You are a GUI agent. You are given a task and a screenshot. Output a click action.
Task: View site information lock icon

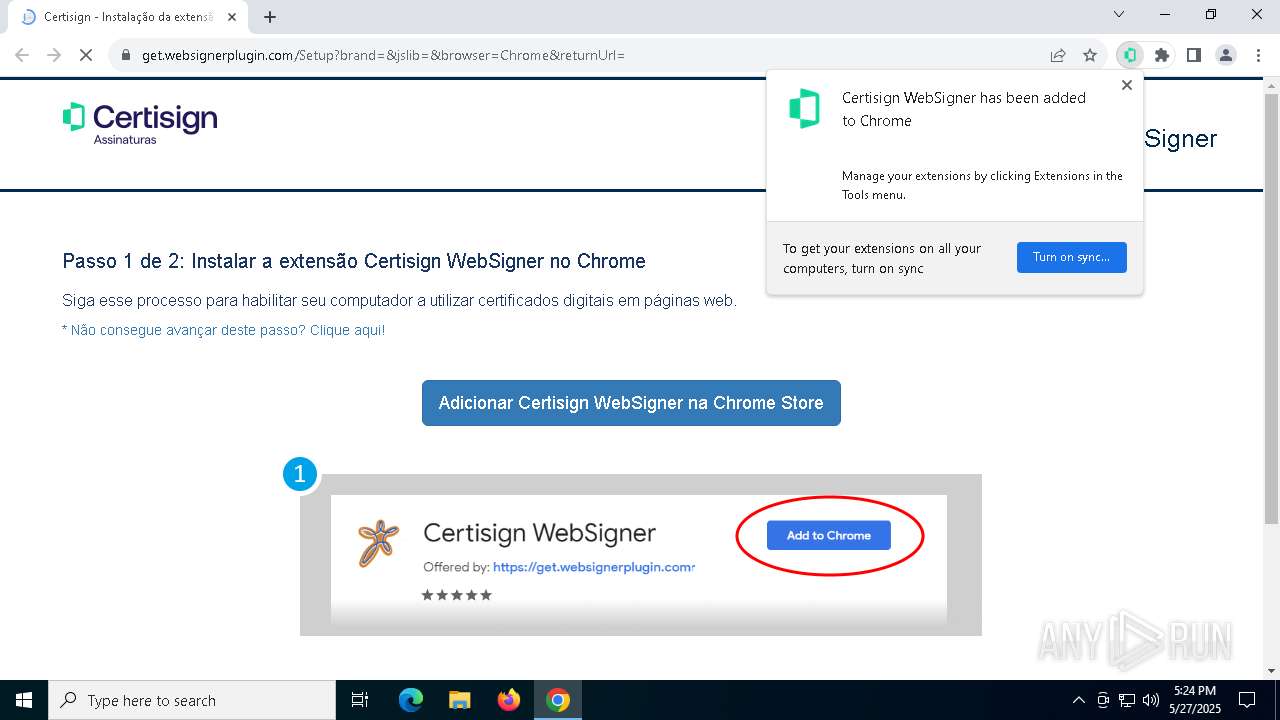click(126, 55)
